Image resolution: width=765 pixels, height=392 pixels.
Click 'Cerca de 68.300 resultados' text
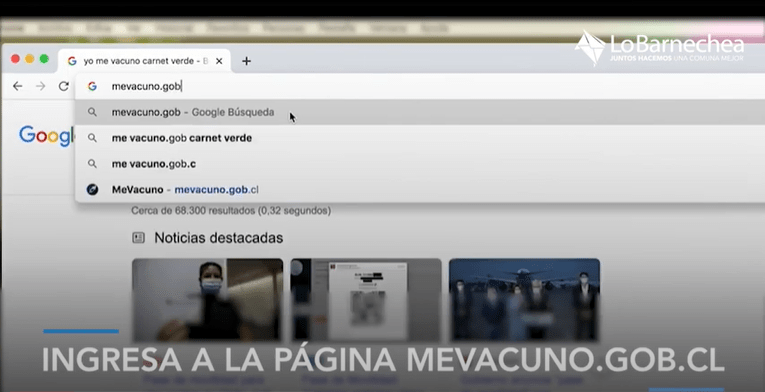point(193,211)
